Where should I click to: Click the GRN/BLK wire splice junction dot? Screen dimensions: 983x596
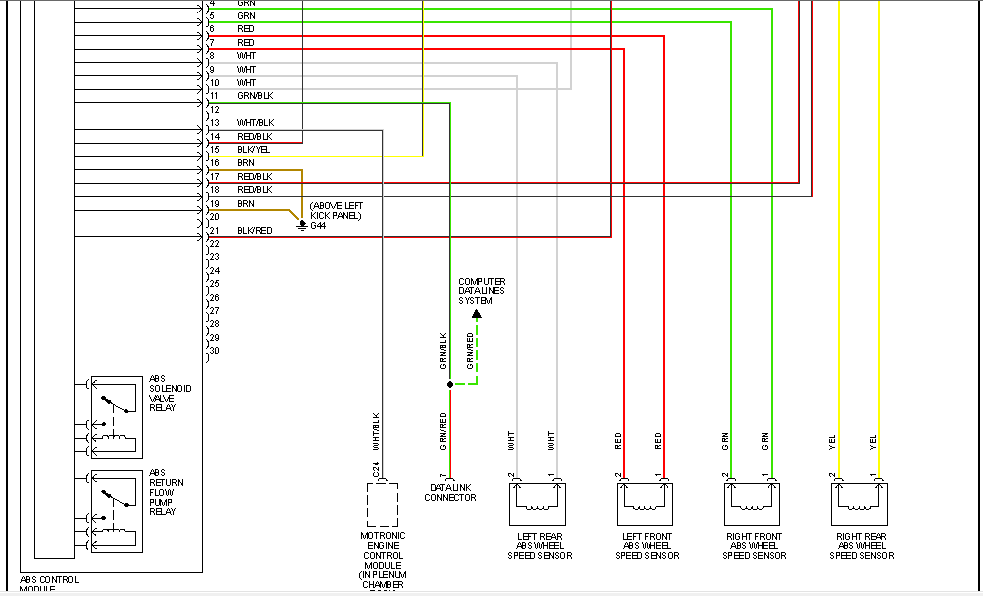tap(450, 384)
